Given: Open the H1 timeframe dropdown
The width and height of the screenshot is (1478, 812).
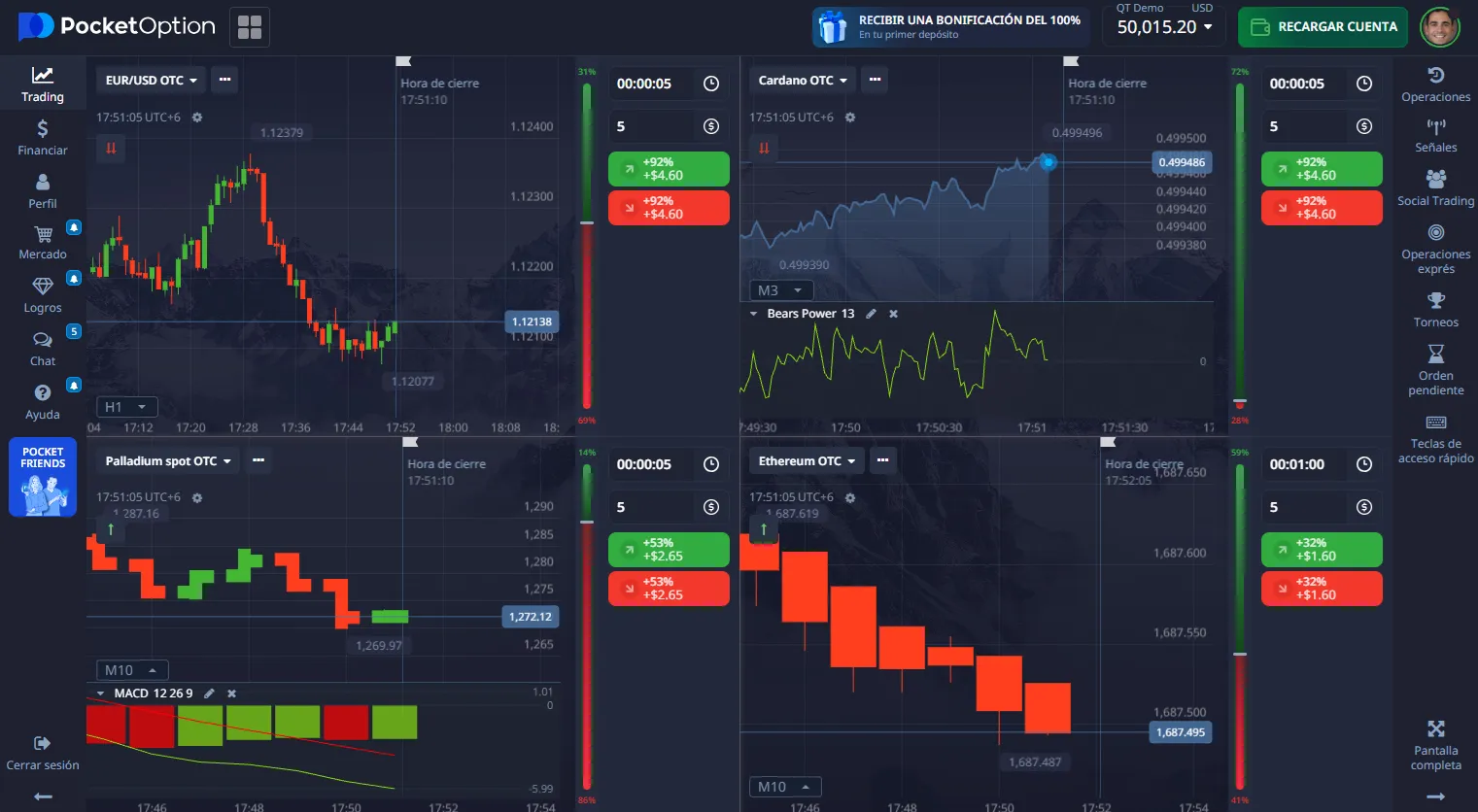Looking at the screenshot, I should point(126,407).
